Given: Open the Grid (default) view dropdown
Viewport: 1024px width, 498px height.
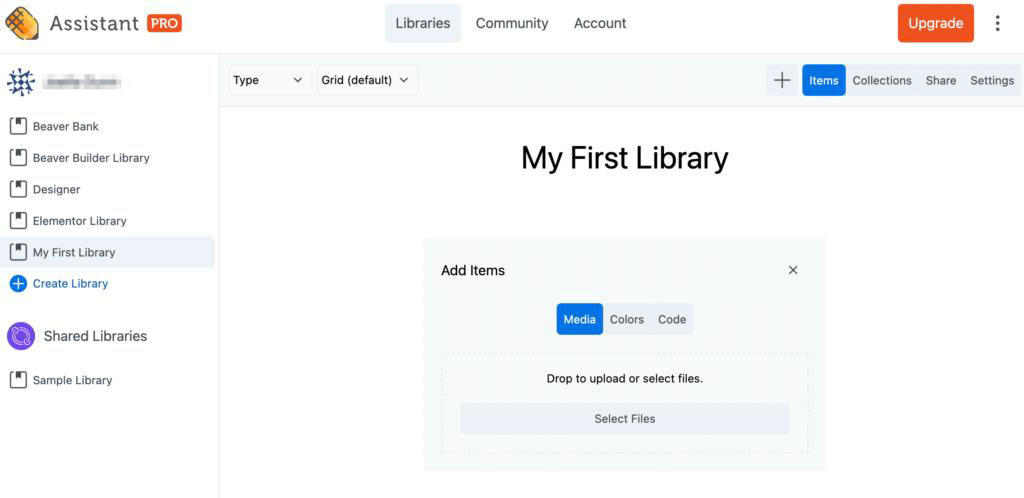Looking at the screenshot, I should pyautogui.click(x=367, y=80).
